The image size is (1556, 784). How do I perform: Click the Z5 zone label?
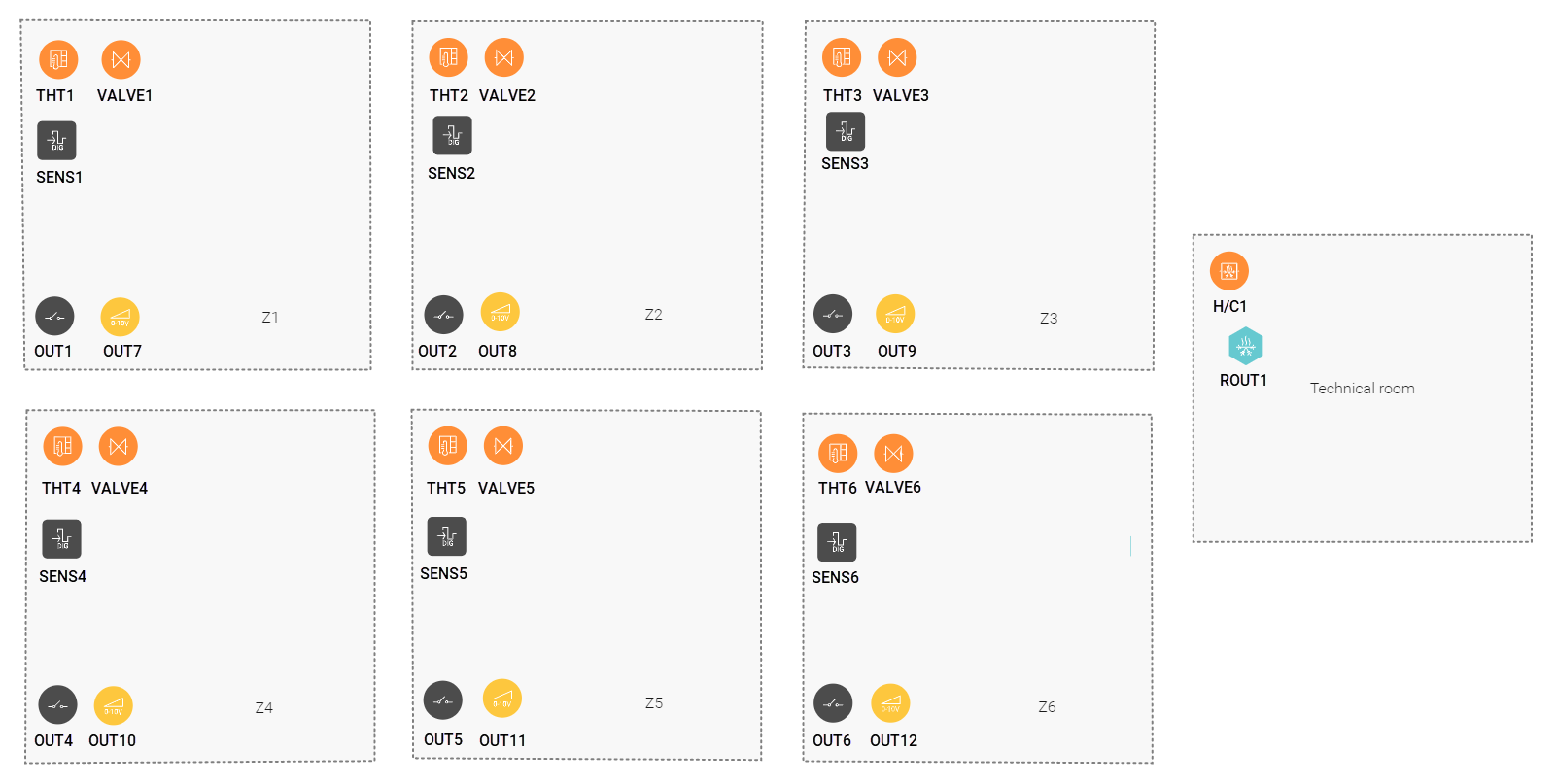654,703
